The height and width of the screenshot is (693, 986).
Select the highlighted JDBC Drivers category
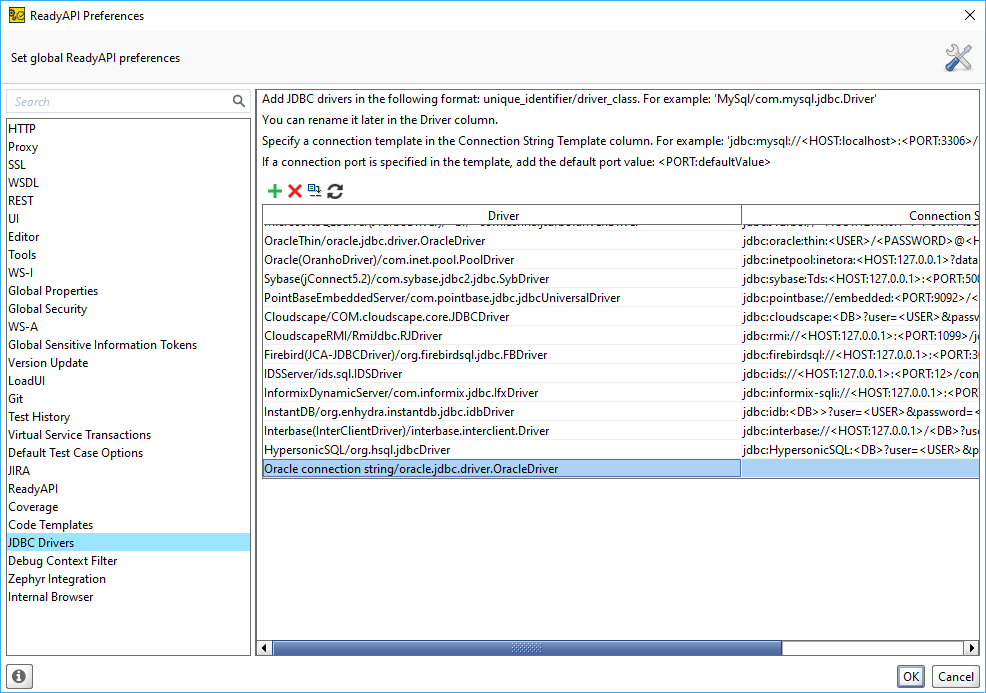(128, 543)
